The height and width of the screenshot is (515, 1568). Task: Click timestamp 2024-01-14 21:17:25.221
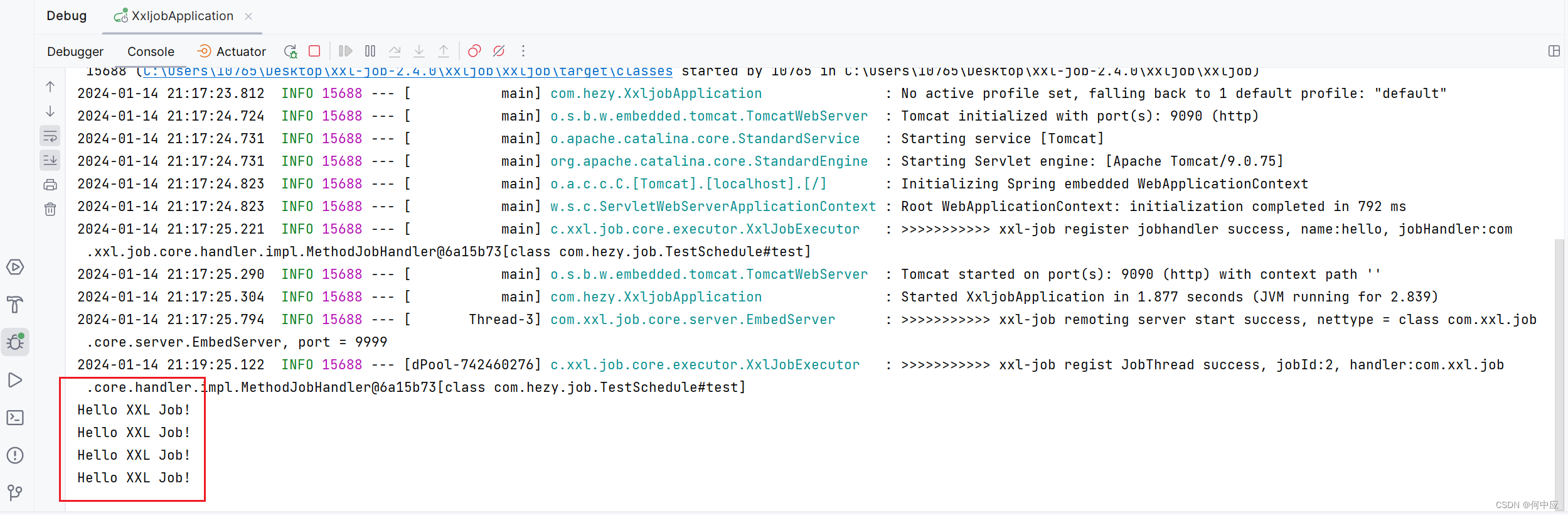pos(171,229)
